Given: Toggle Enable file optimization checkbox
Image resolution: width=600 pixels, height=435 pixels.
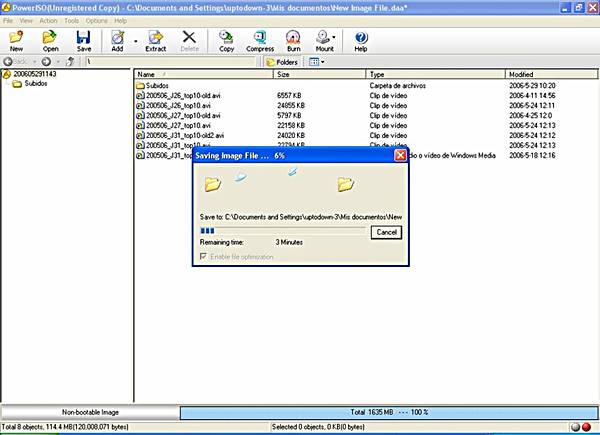Looking at the screenshot, I should pos(203,256).
